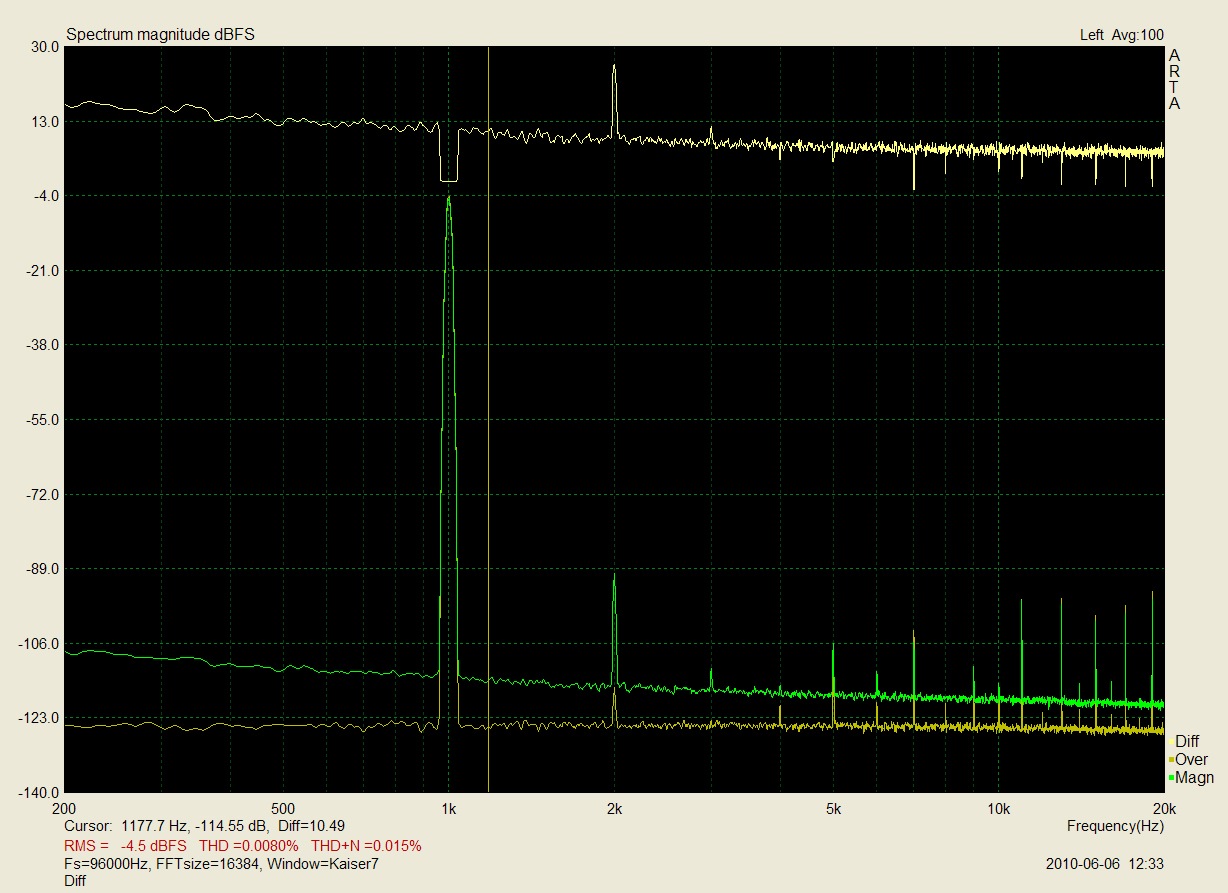The image size is (1228, 893).
Task: Click the 30.0 y-axis label
Action: (x=47, y=47)
